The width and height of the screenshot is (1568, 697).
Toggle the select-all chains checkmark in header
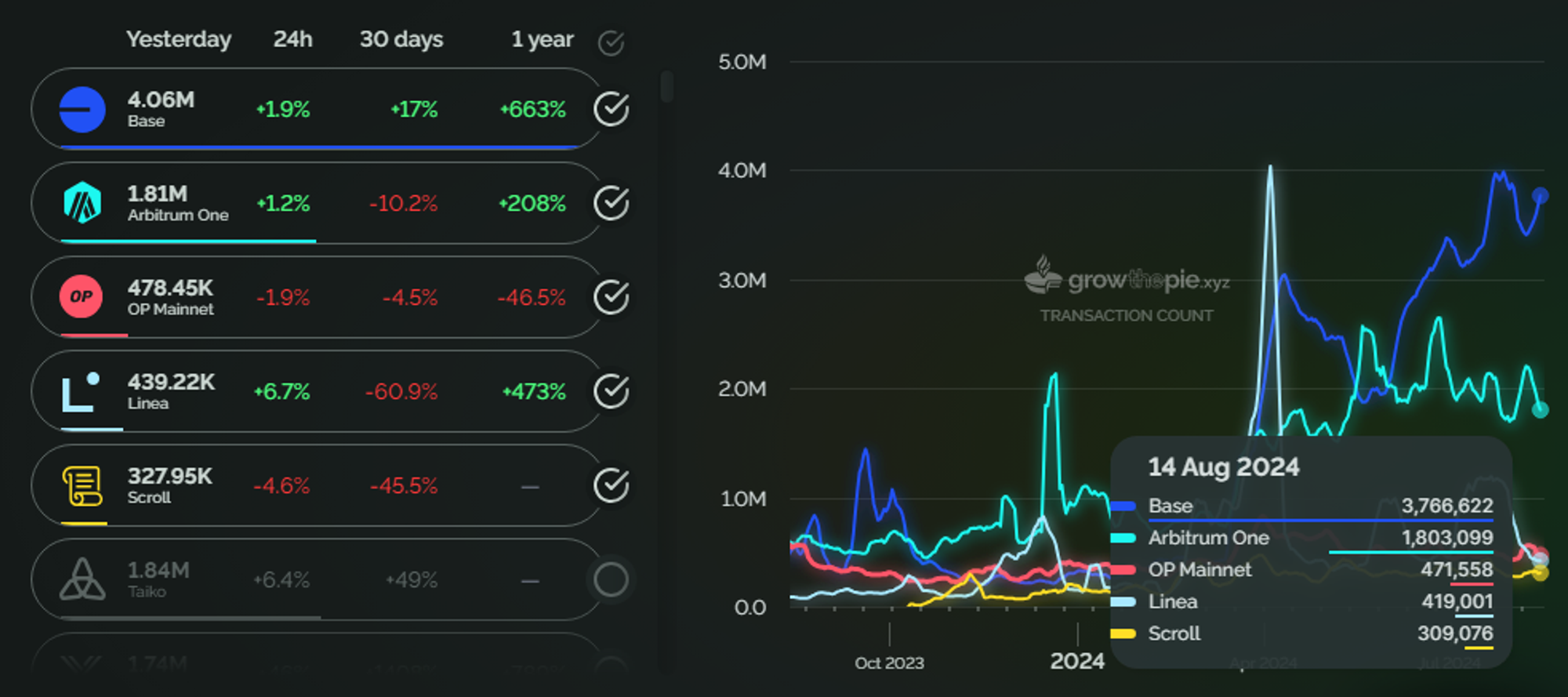click(611, 42)
